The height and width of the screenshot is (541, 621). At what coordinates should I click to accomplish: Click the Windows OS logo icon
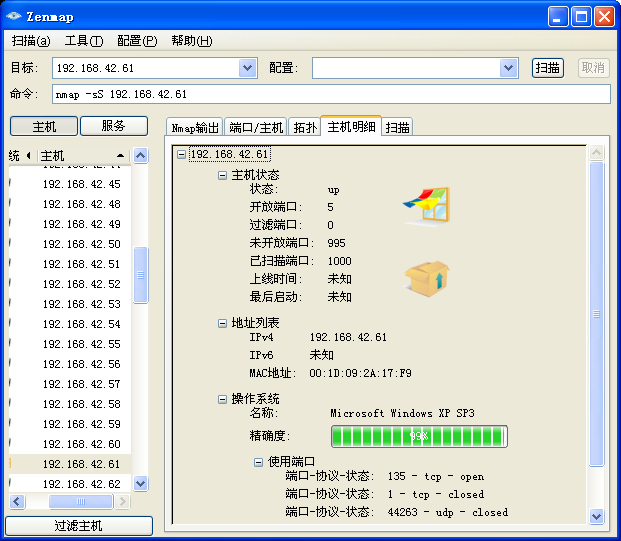pyautogui.click(x=427, y=206)
